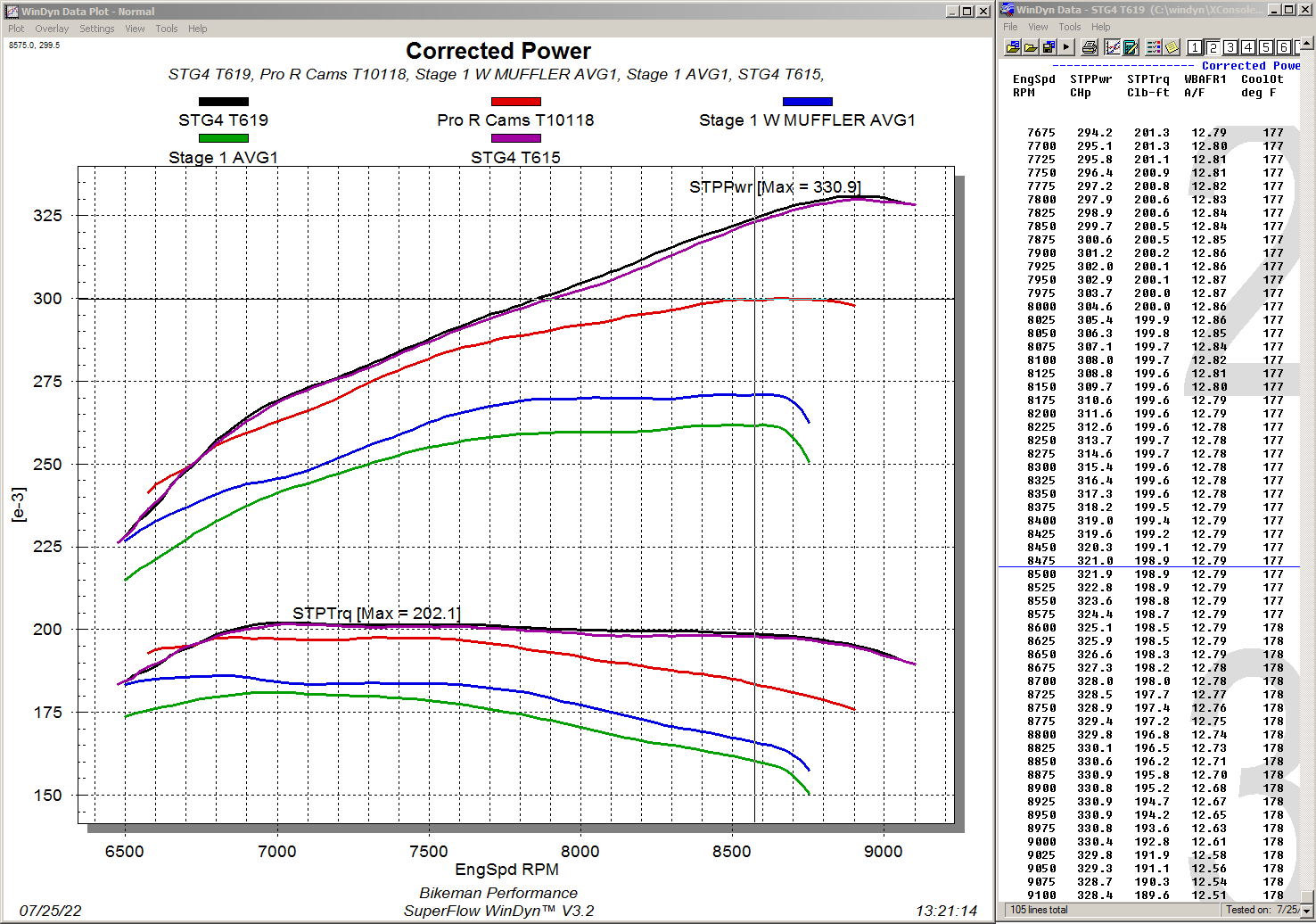1316x924 pixels.
Task: Open Tools menu in WinDyn Data window
Action: (1070, 27)
